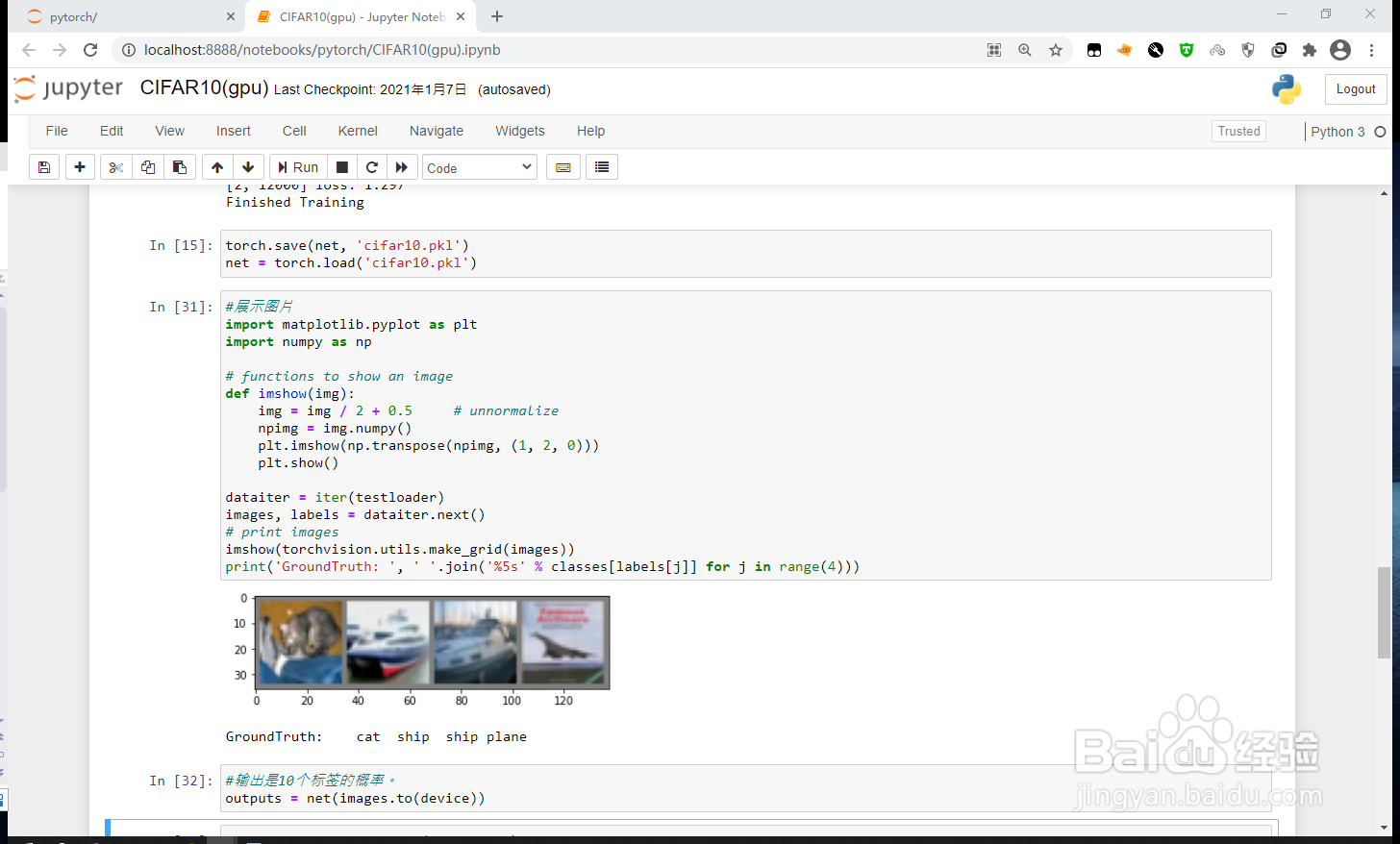Viewport: 1400px width, 844px height.
Task: Click the Jupyter logo
Action: [x=68, y=88]
